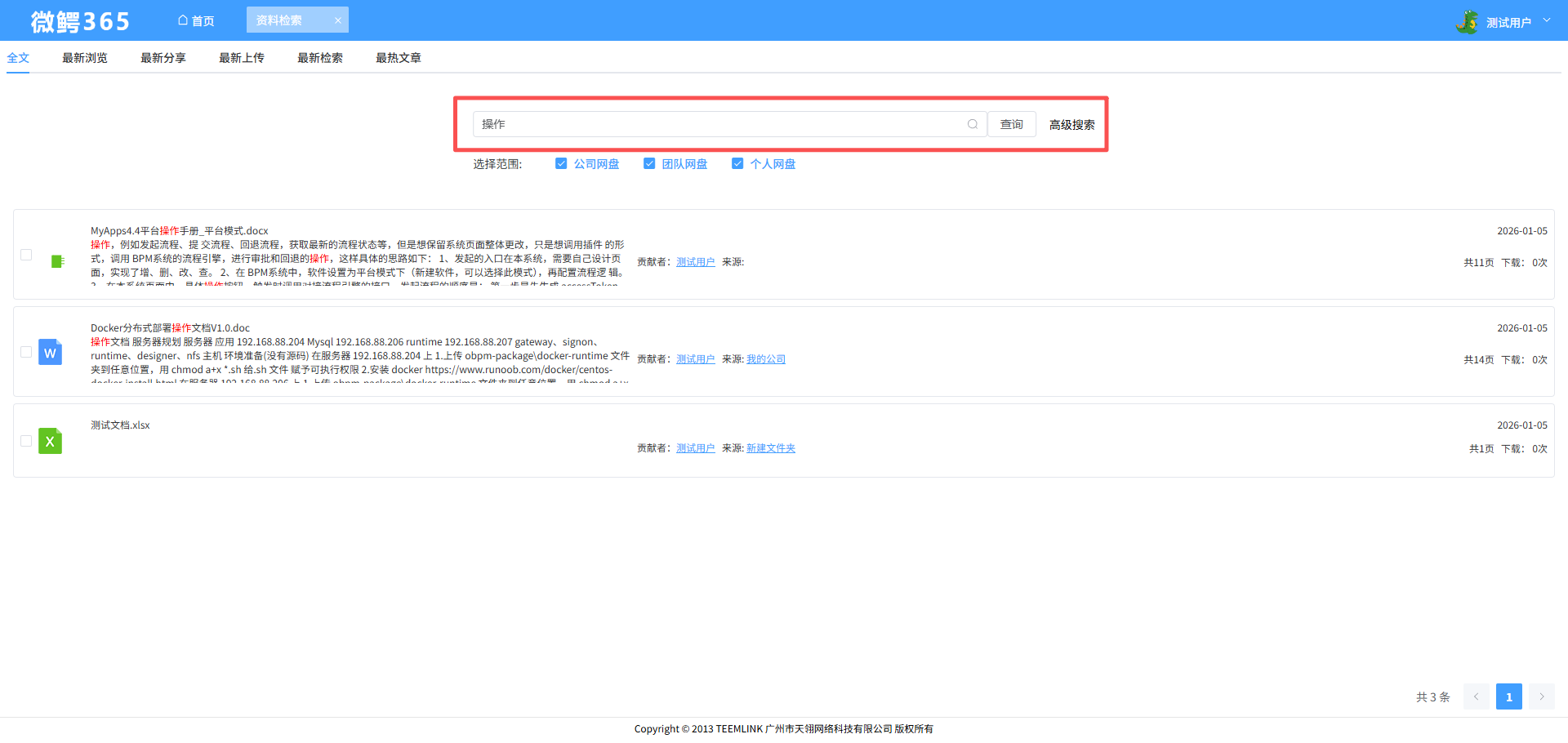This screenshot has width=1568, height=743.
Task: Open MyApps4.4平台操作手册_平台模式.docx title
Action: pos(180,231)
